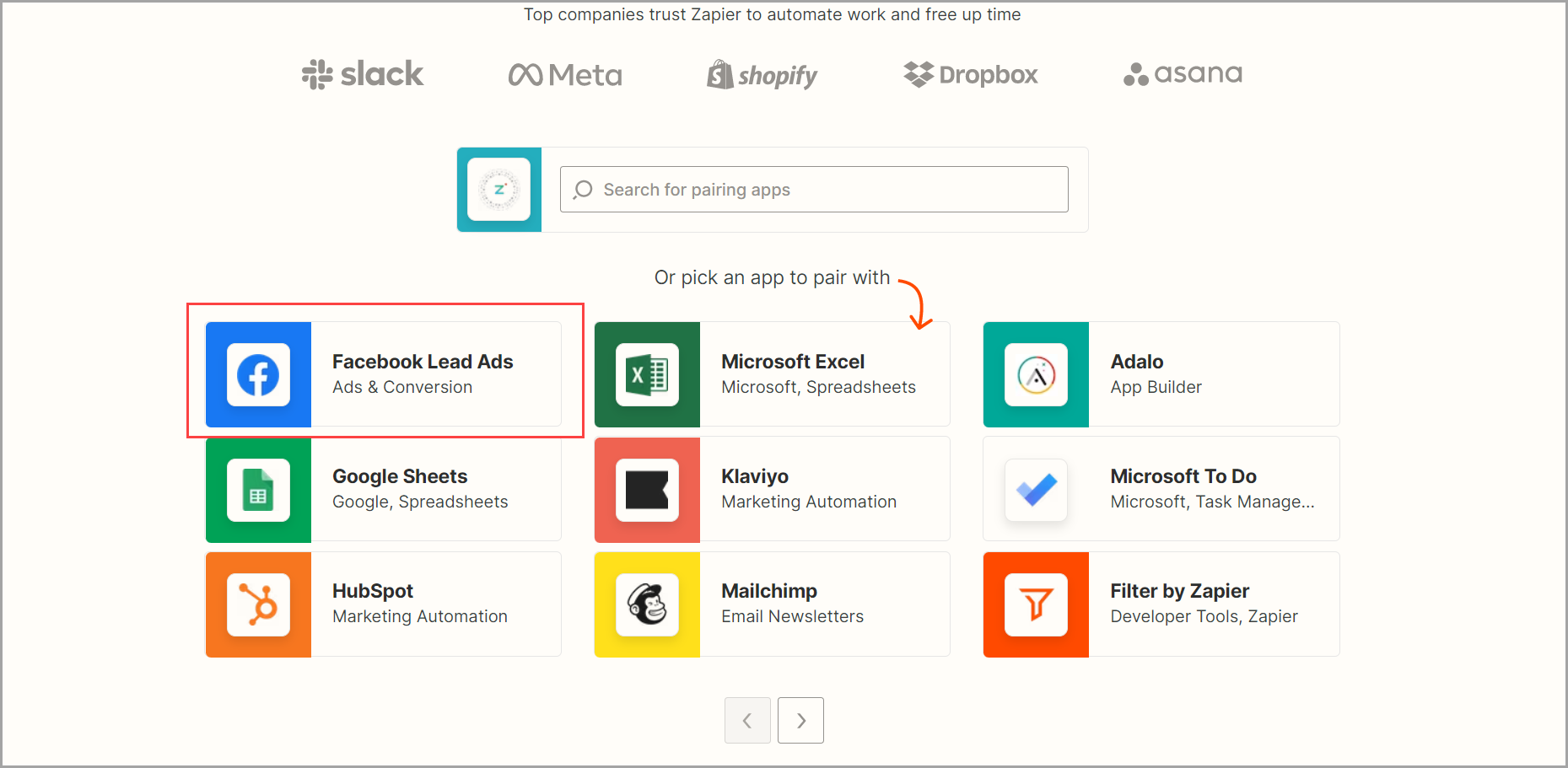Click the Slack logo
The width and height of the screenshot is (1568, 768).
click(363, 74)
